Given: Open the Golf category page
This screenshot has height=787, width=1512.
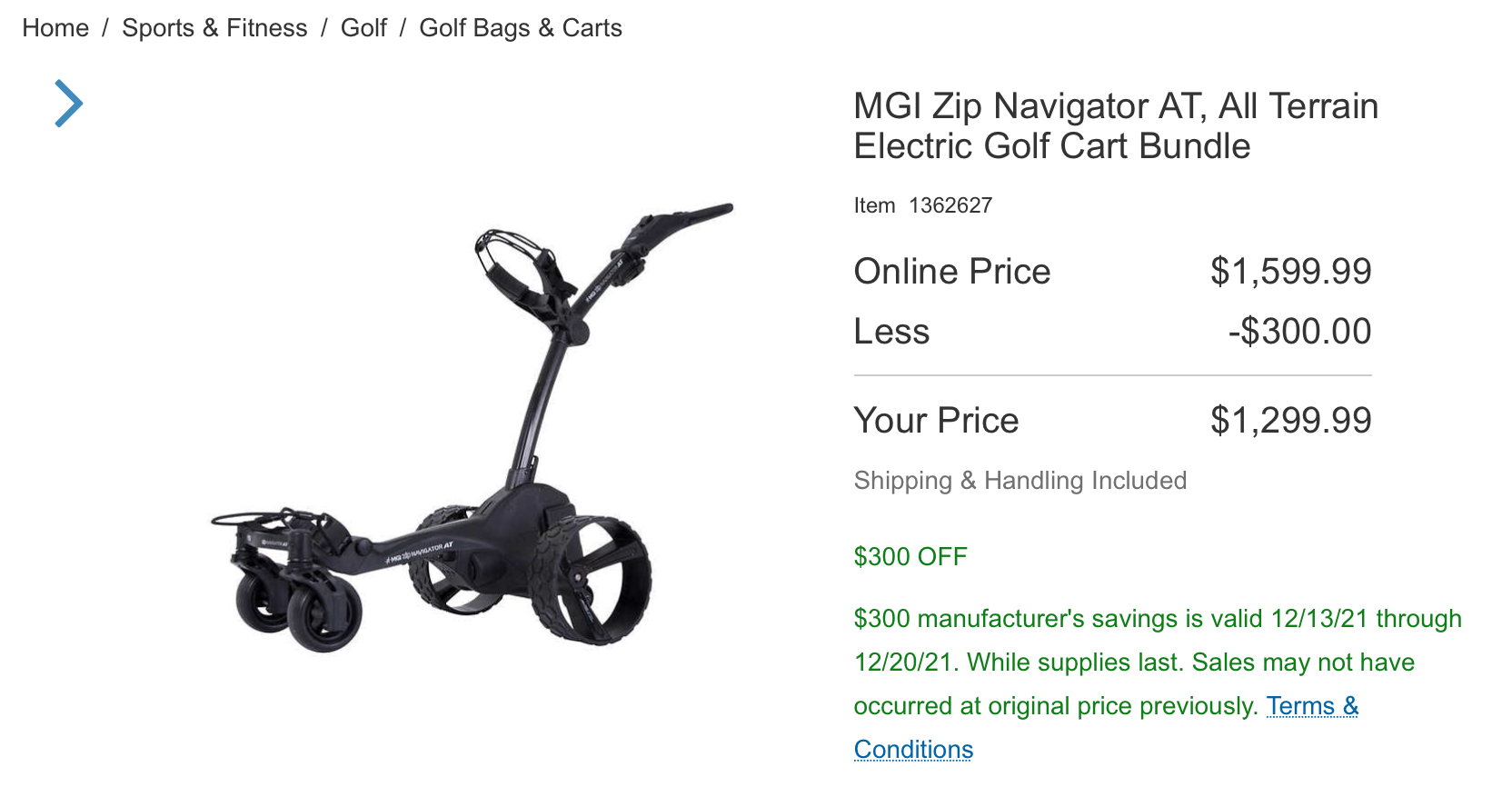Looking at the screenshot, I should [363, 28].
